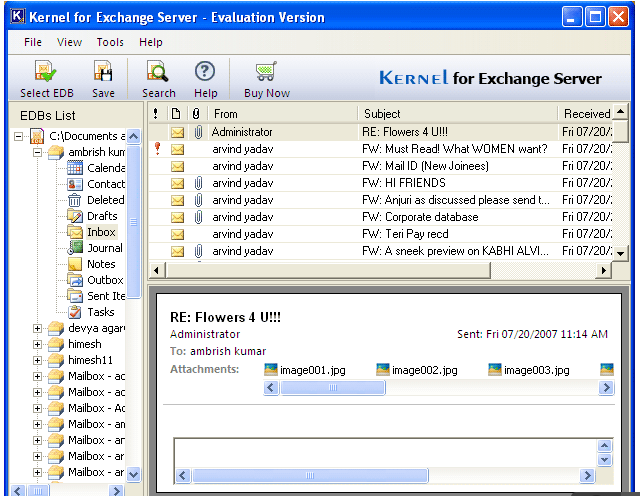Select the Calendar folder icon
640x496 pixels.
point(75,168)
